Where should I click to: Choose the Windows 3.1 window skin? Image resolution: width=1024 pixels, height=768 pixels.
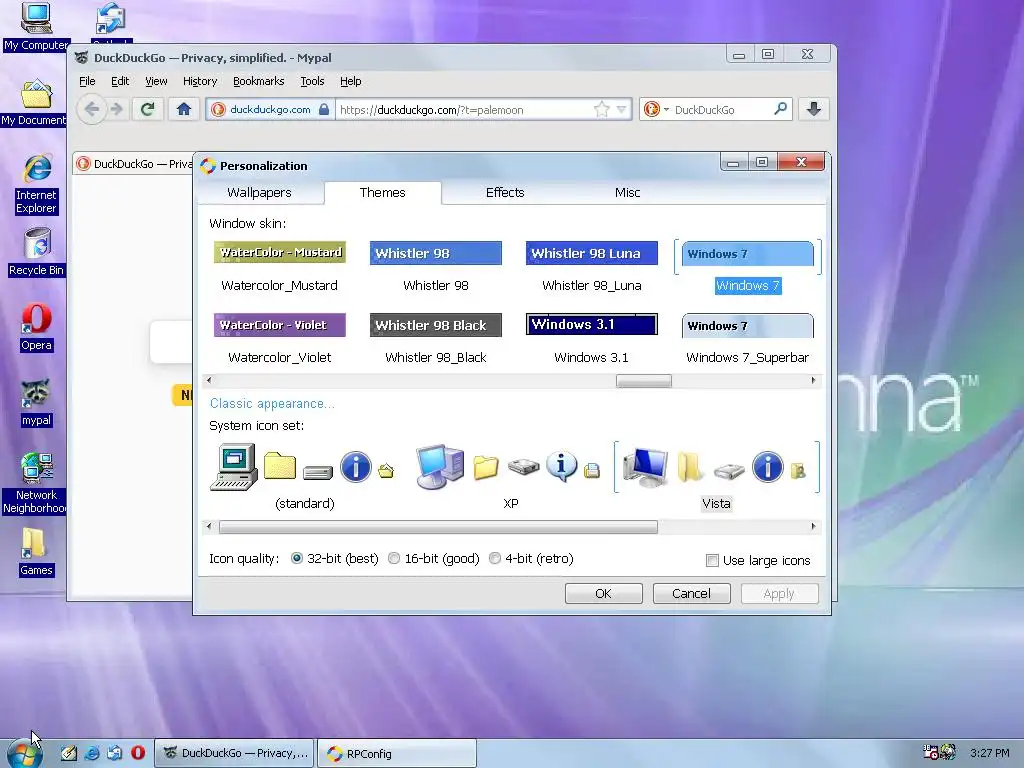coord(592,338)
